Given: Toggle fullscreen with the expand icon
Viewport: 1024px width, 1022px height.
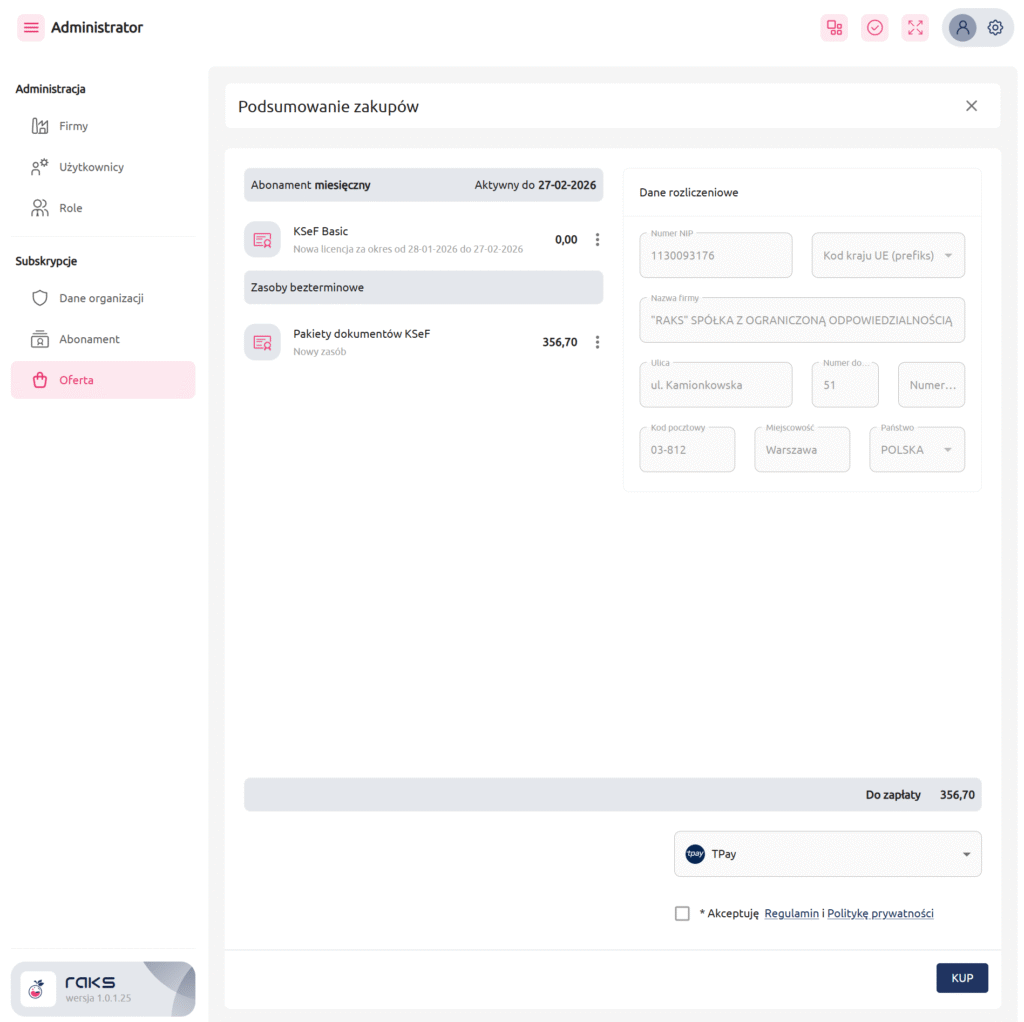Looking at the screenshot, I should (x=915, y=28).
